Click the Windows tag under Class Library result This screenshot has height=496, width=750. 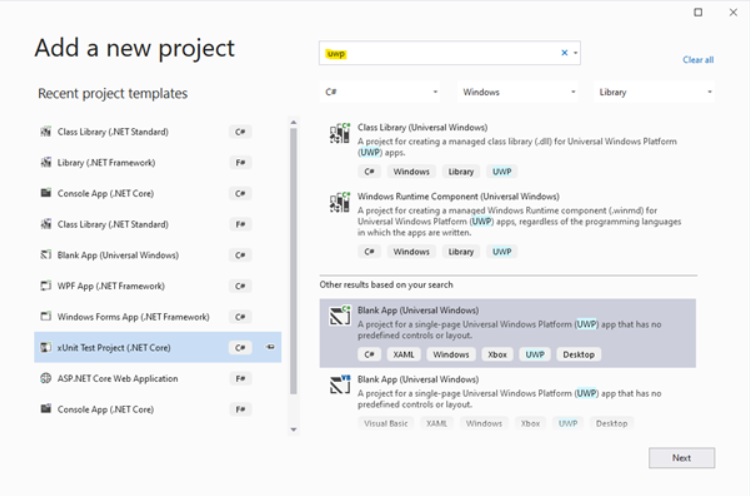[411, 171]
